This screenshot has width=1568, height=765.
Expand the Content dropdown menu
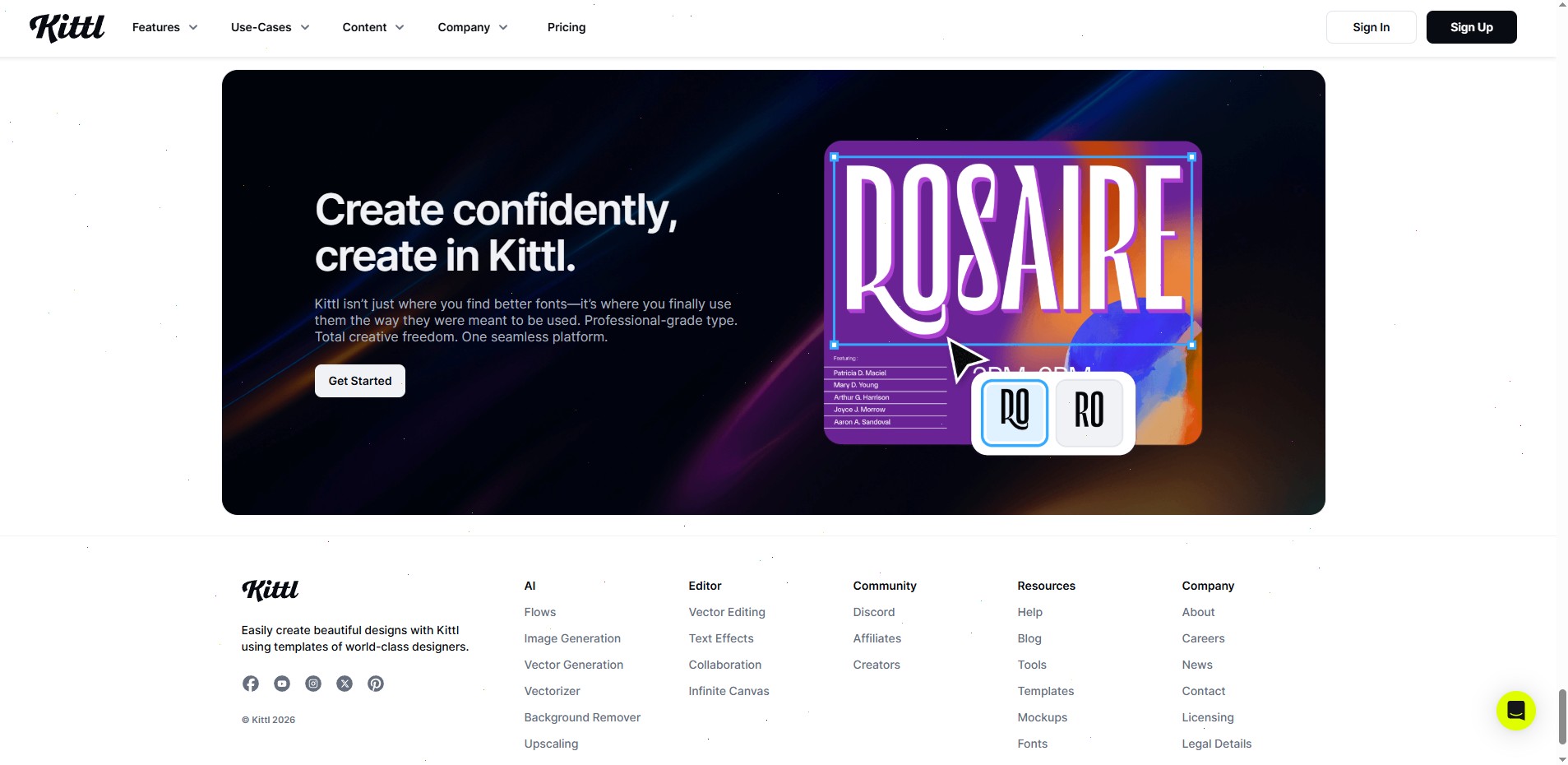click(373, 27)
